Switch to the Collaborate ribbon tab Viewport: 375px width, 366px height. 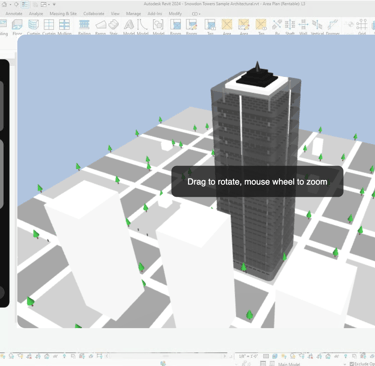[94, 14]
